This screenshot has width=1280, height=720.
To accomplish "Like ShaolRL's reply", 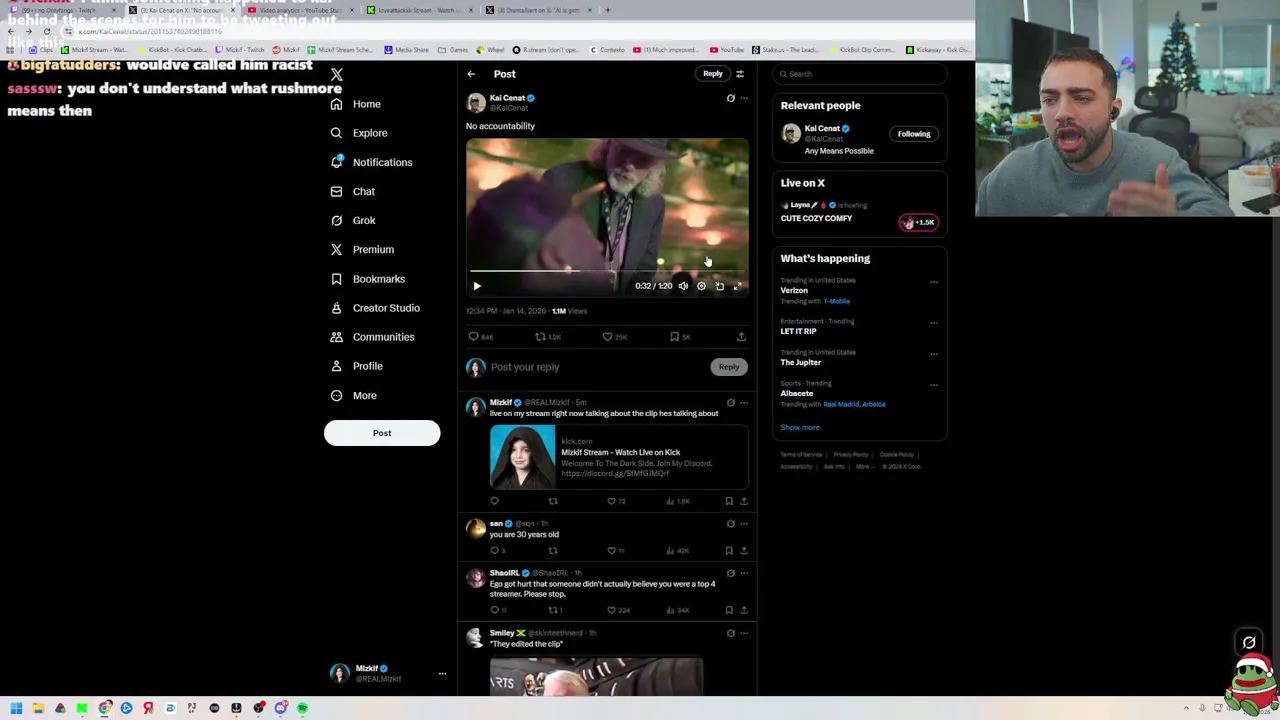I will tap(611, 610).
